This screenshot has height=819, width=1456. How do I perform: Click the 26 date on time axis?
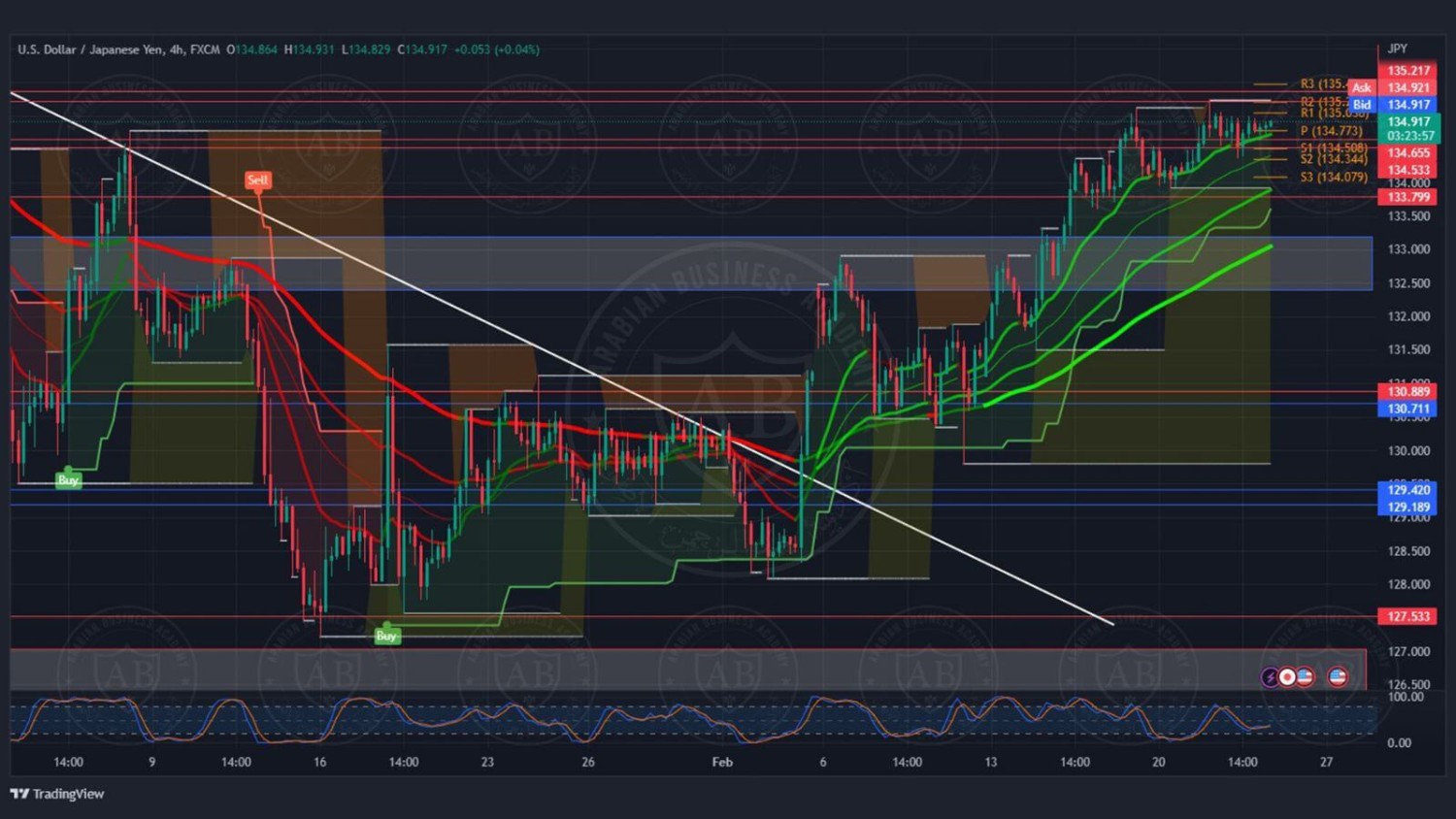(x=588, y=763)
